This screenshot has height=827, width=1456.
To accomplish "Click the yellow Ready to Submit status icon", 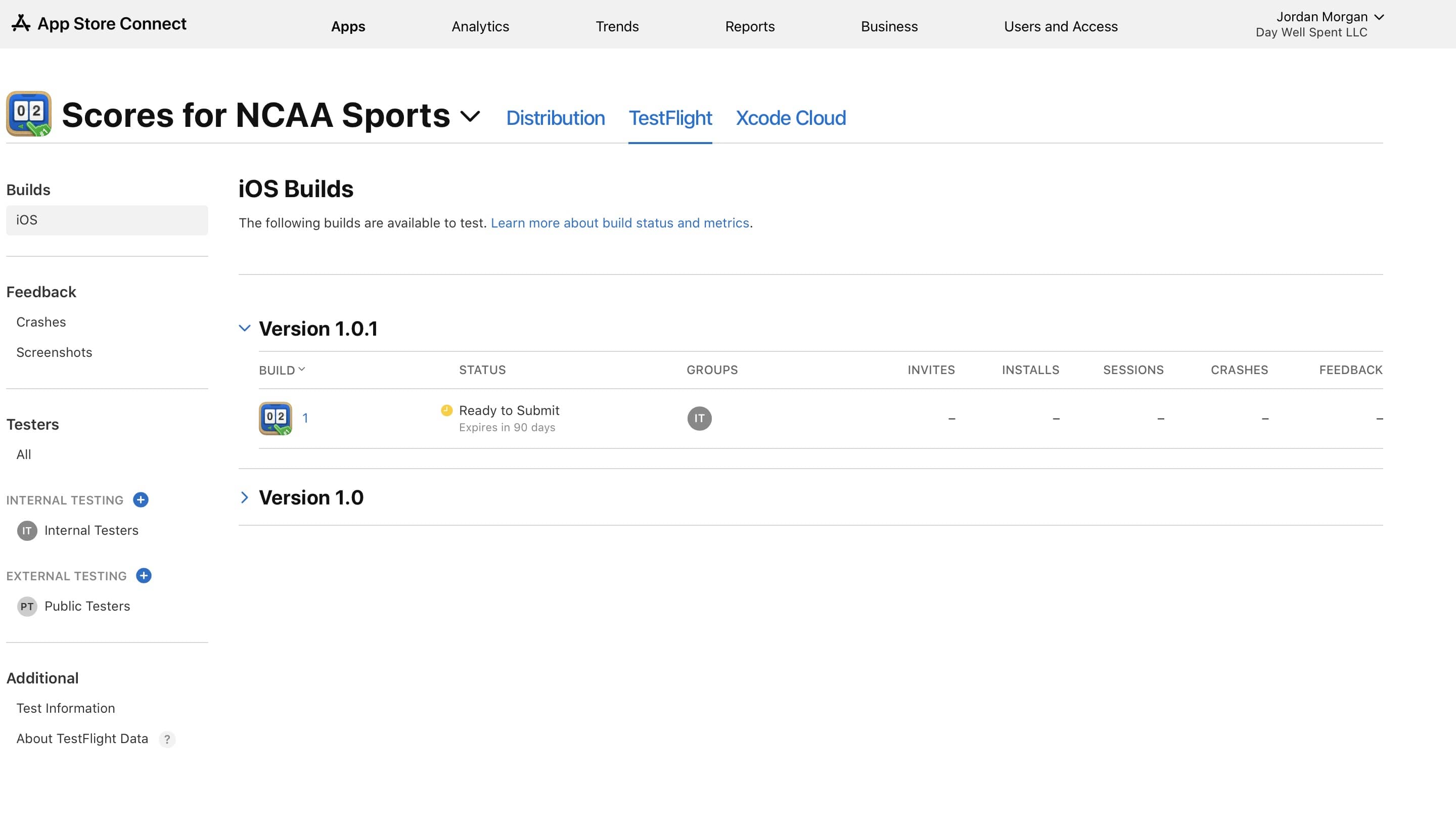I will coord(446,410).
